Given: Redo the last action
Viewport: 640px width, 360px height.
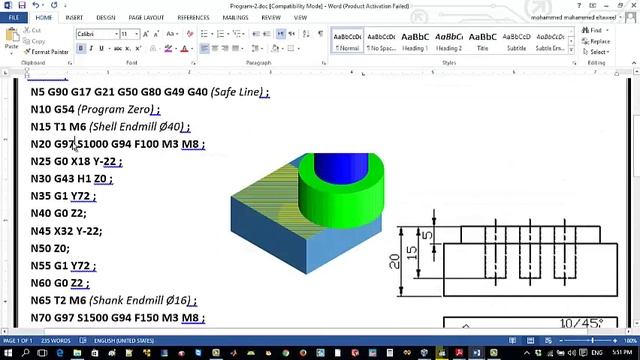Looking at the screenshot, I should 54,6.
